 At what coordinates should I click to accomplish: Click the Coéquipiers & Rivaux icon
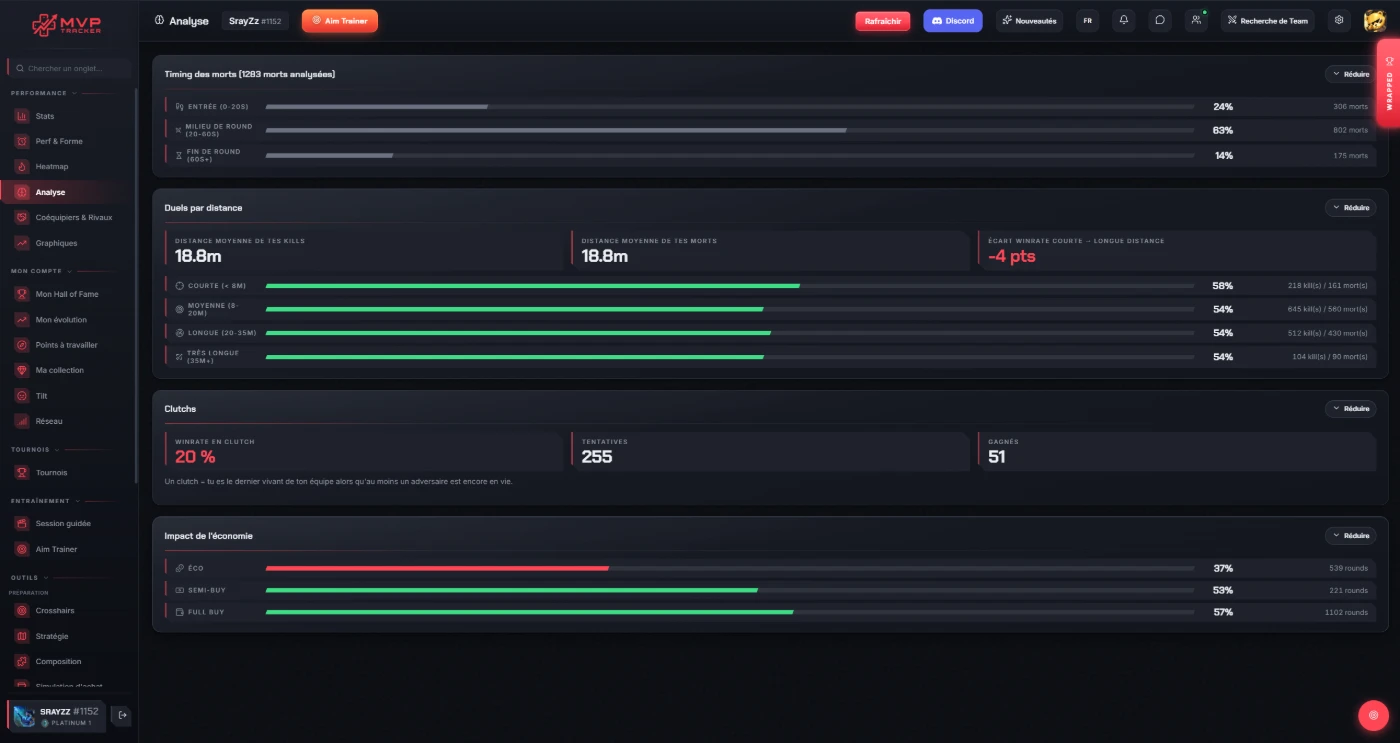pos(22,217)
